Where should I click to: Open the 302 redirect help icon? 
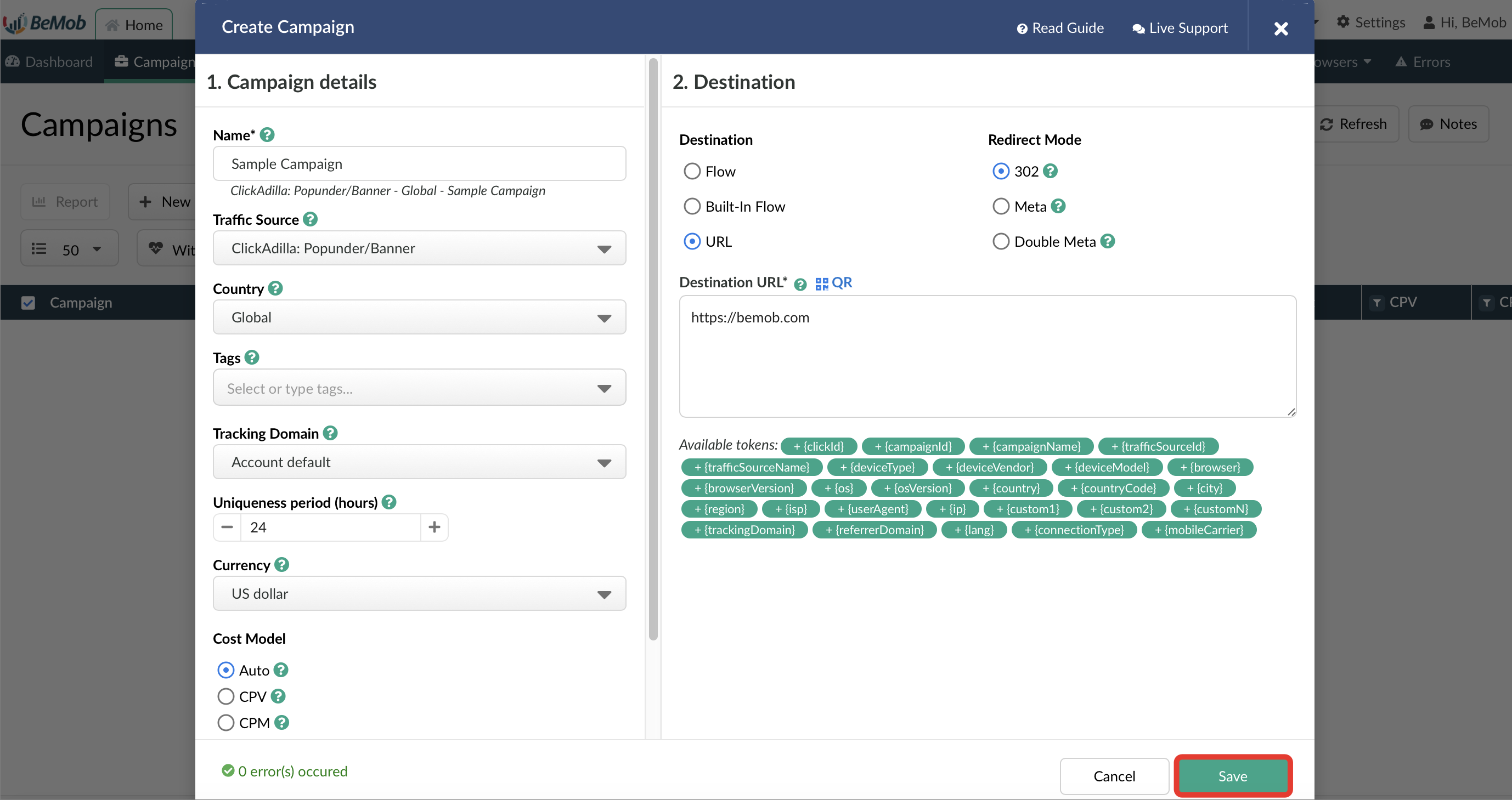coord(1051,171)
